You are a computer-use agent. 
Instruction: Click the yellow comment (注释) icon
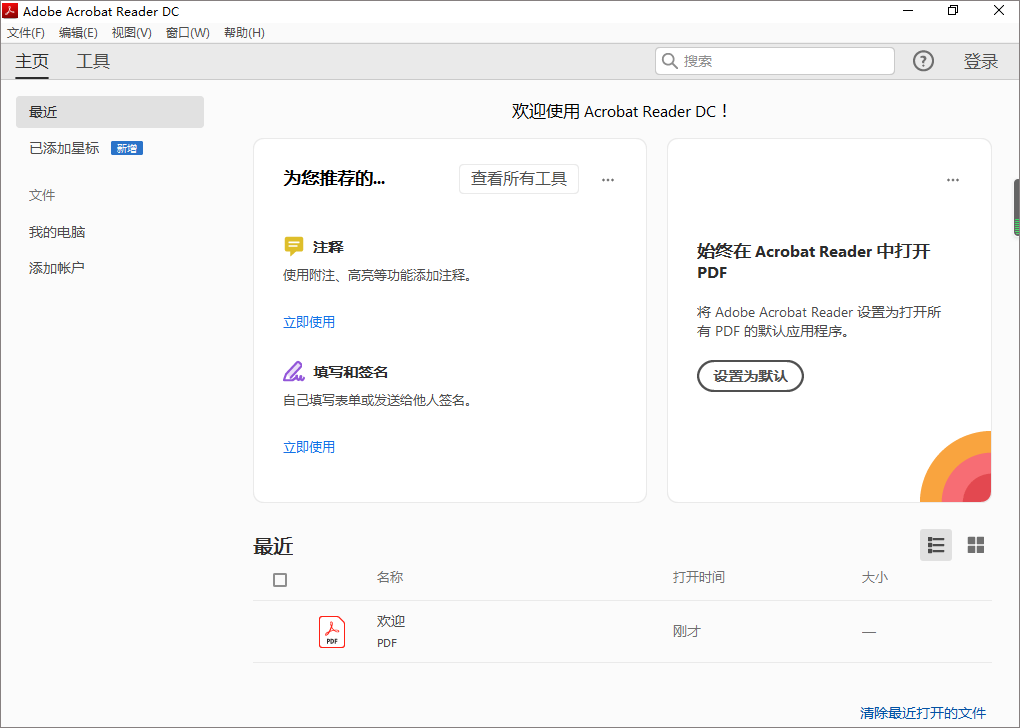293,246
